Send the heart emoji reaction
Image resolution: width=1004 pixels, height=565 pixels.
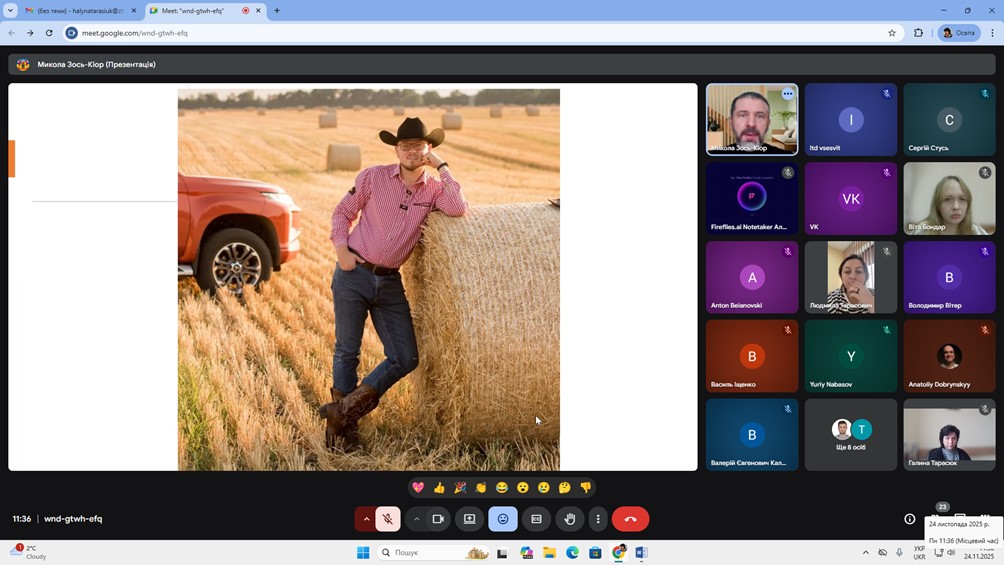coord(418,488)
